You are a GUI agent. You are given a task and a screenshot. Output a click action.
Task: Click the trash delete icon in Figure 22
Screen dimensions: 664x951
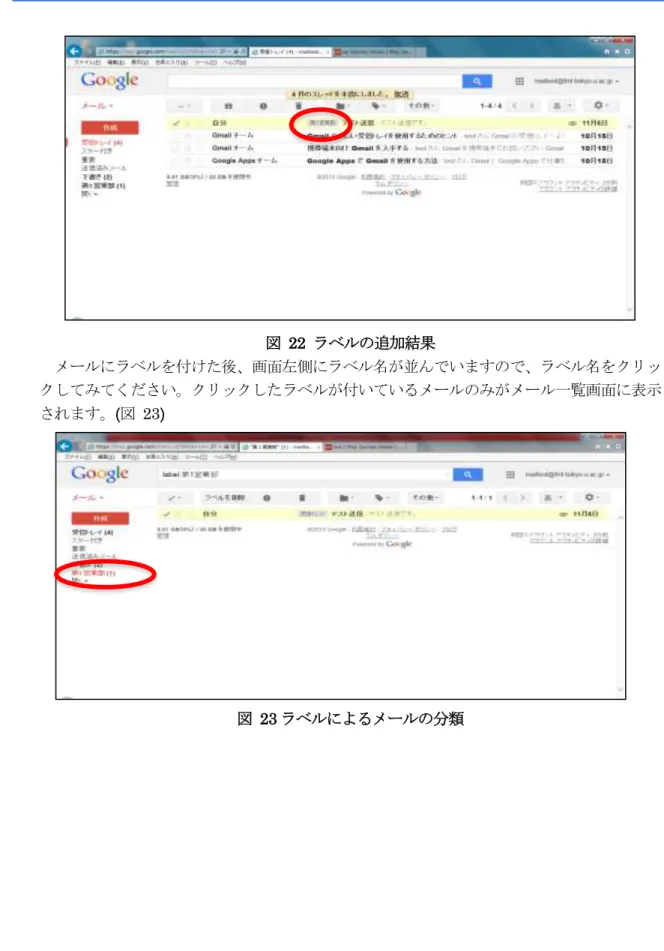(x=298, y=106)
